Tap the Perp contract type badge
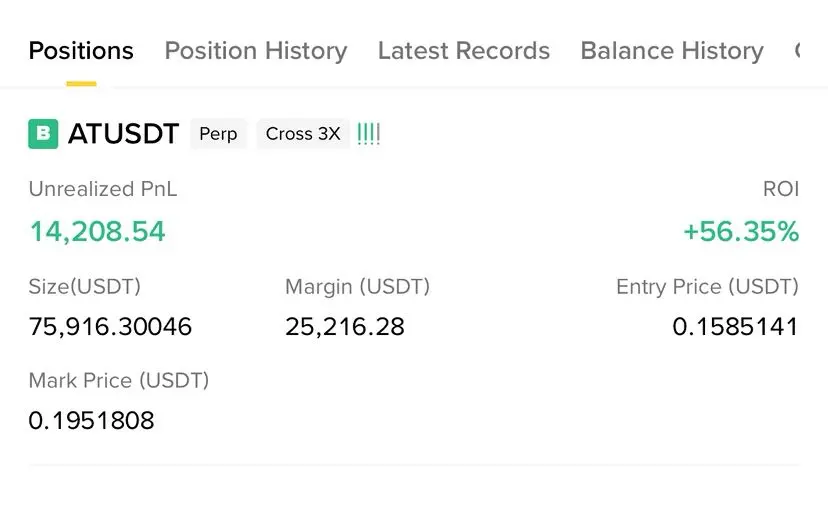 click(218, 134)
